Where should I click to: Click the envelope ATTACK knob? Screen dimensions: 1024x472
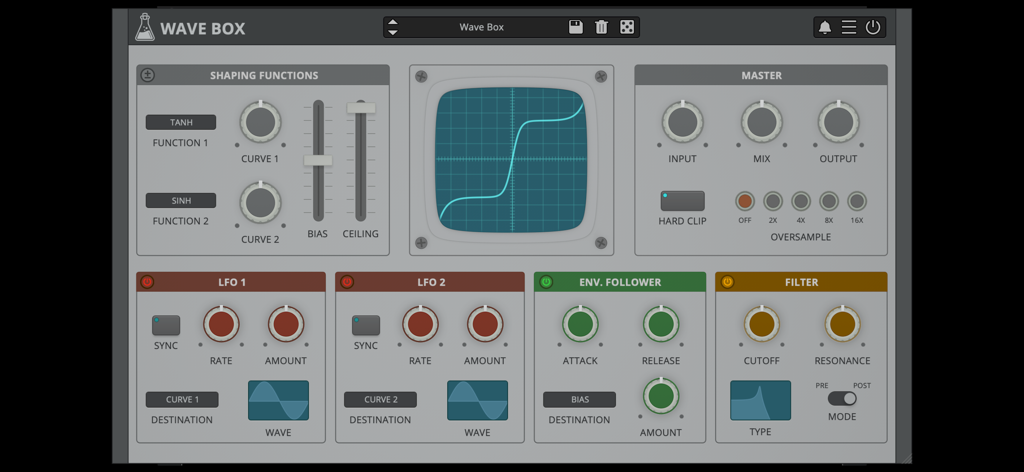[580, 324]
